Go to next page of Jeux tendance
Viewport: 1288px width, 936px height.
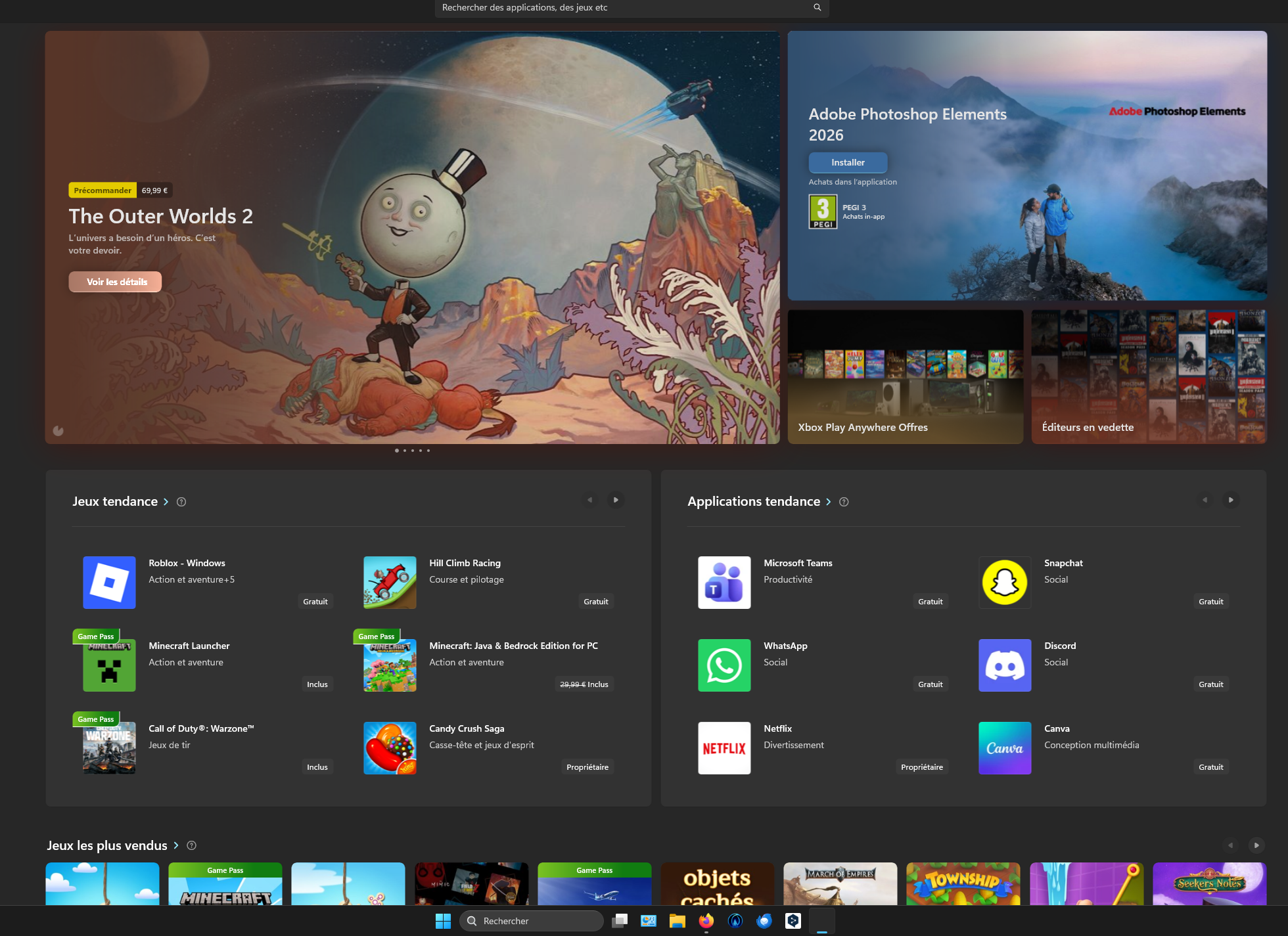[x=616, y=500]
